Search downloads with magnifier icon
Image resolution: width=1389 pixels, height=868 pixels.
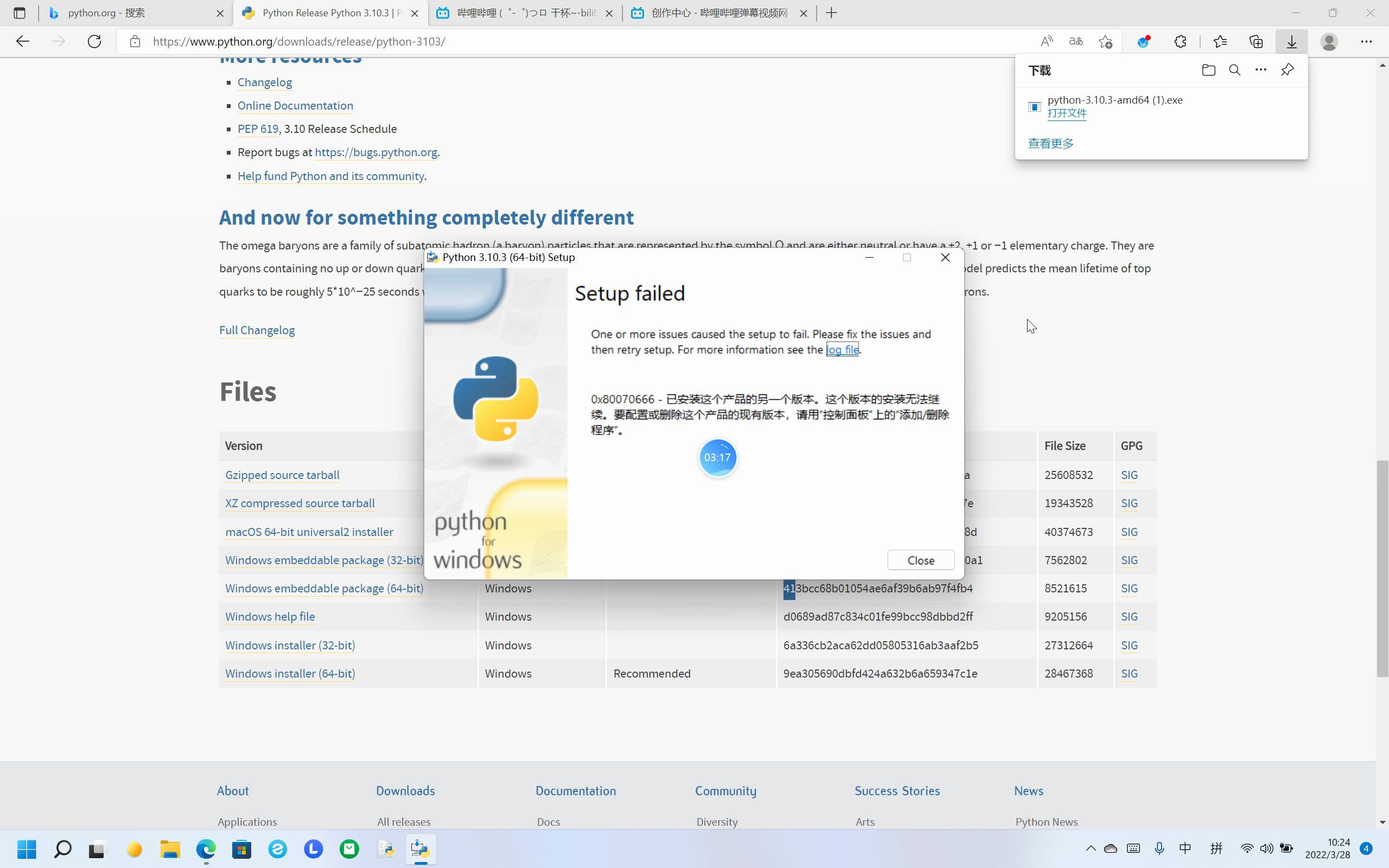tap(1234, 70)
